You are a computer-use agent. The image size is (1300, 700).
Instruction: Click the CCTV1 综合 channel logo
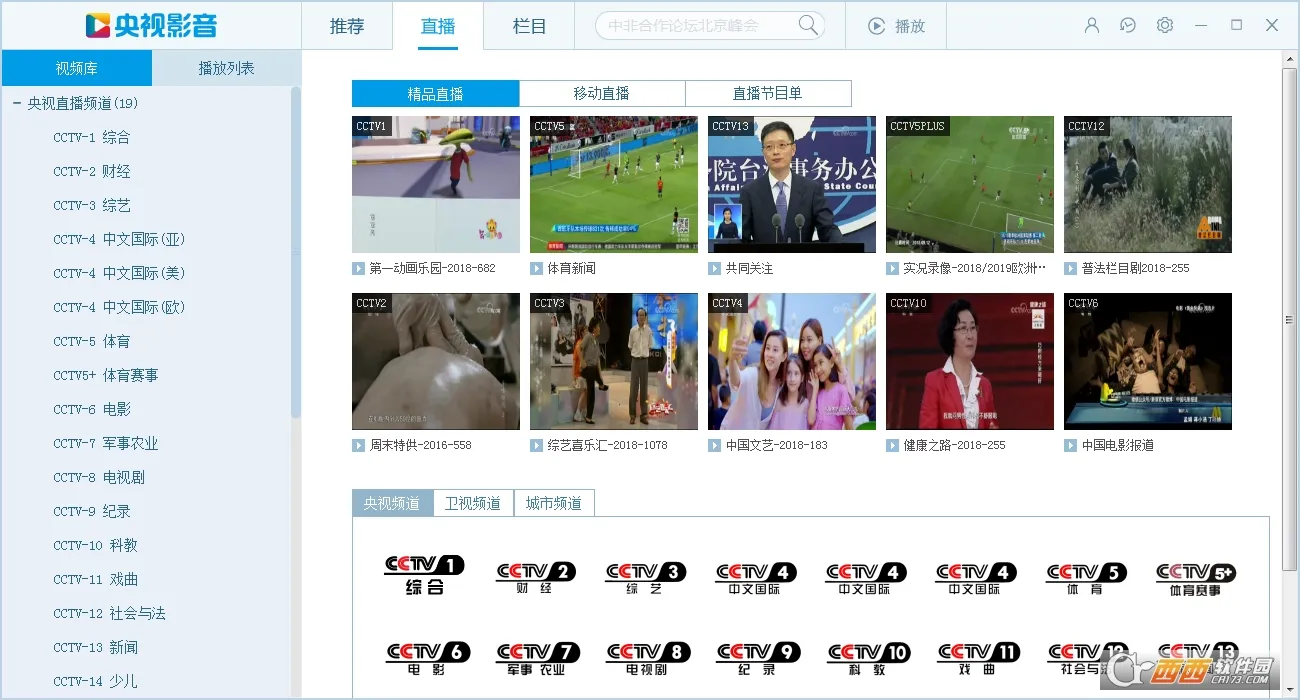click(425, 575)
